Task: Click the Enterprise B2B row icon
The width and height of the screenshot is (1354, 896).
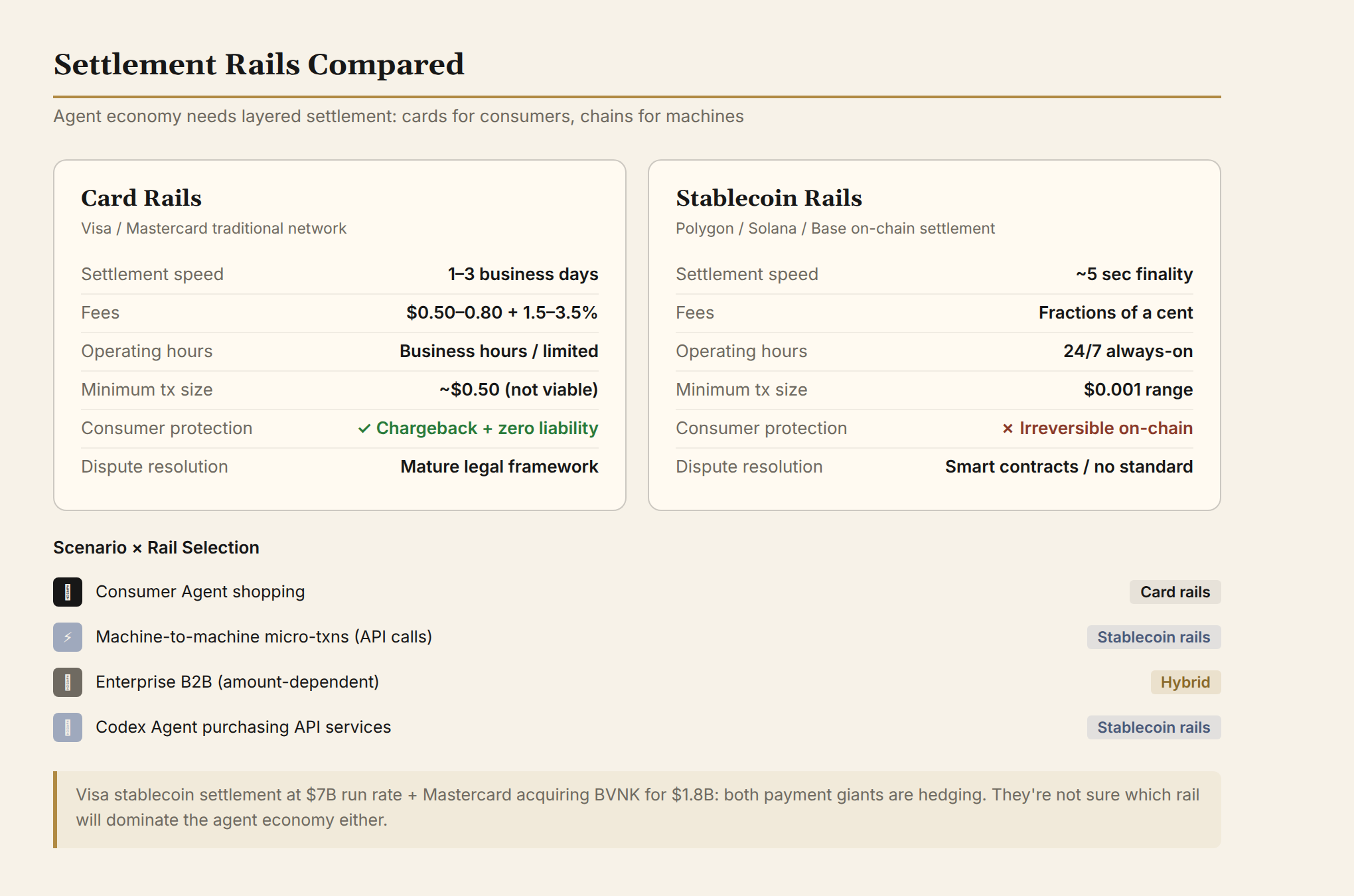Action: (68, 682)
